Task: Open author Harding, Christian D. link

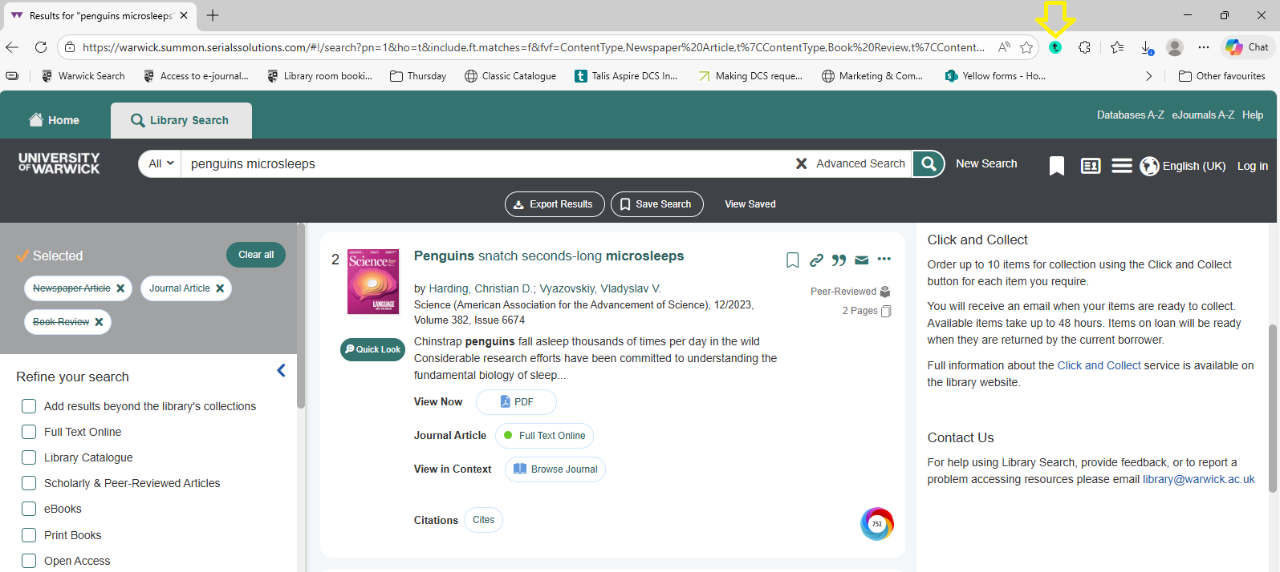Action: [x=481, y=288]
